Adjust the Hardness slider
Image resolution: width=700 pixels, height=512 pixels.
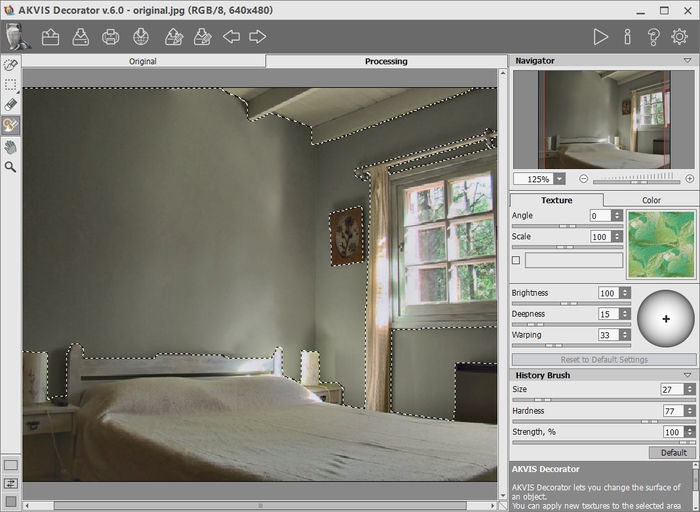pyautogui.click(x=604, y=421)
